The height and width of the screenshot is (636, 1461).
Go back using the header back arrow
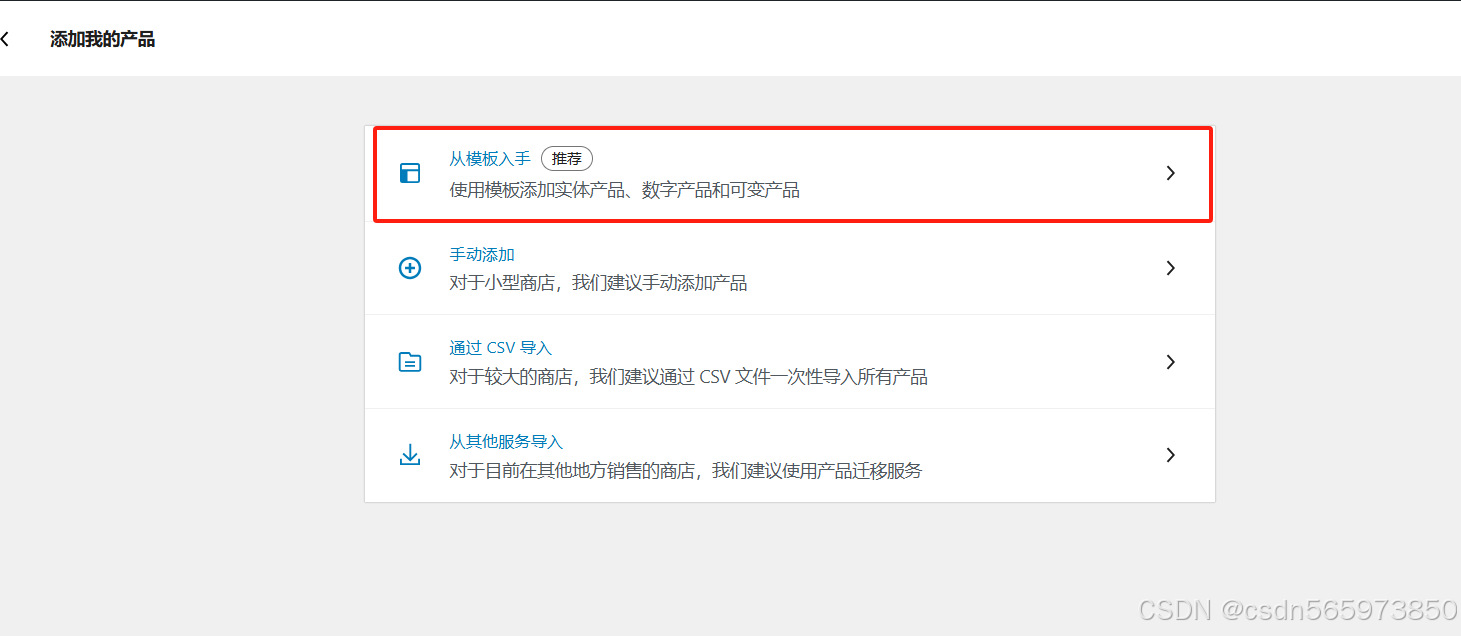(5, 39)
